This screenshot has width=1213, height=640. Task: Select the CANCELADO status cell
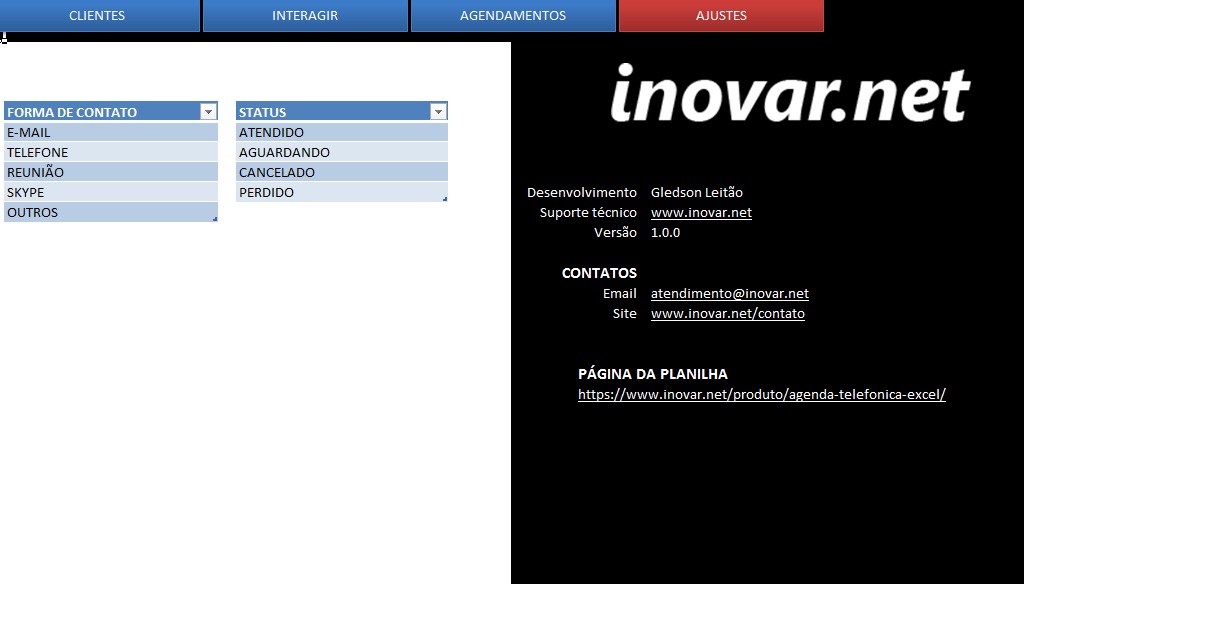click(342, 172)
